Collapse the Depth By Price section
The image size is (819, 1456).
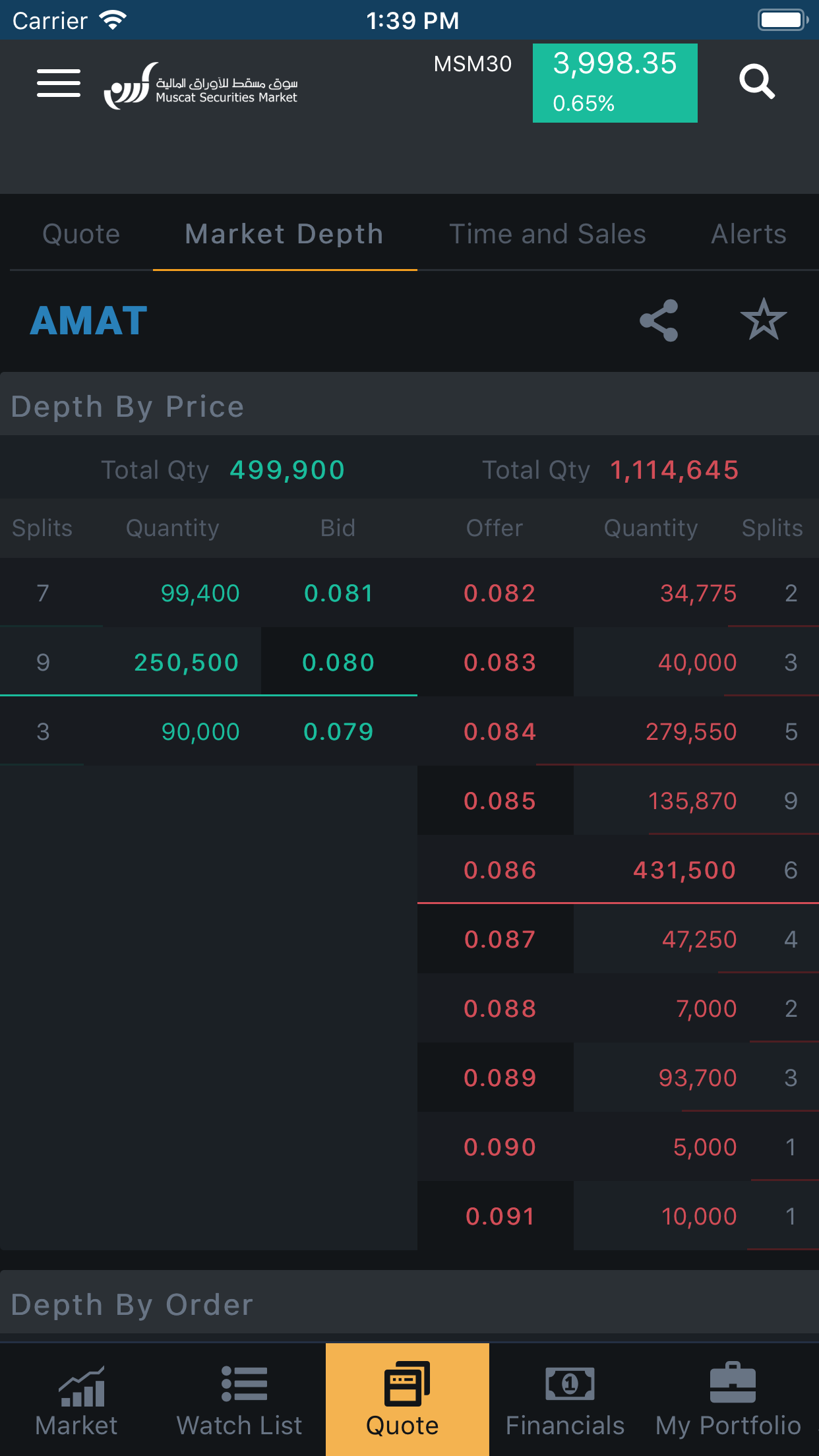tap(128, 407)
